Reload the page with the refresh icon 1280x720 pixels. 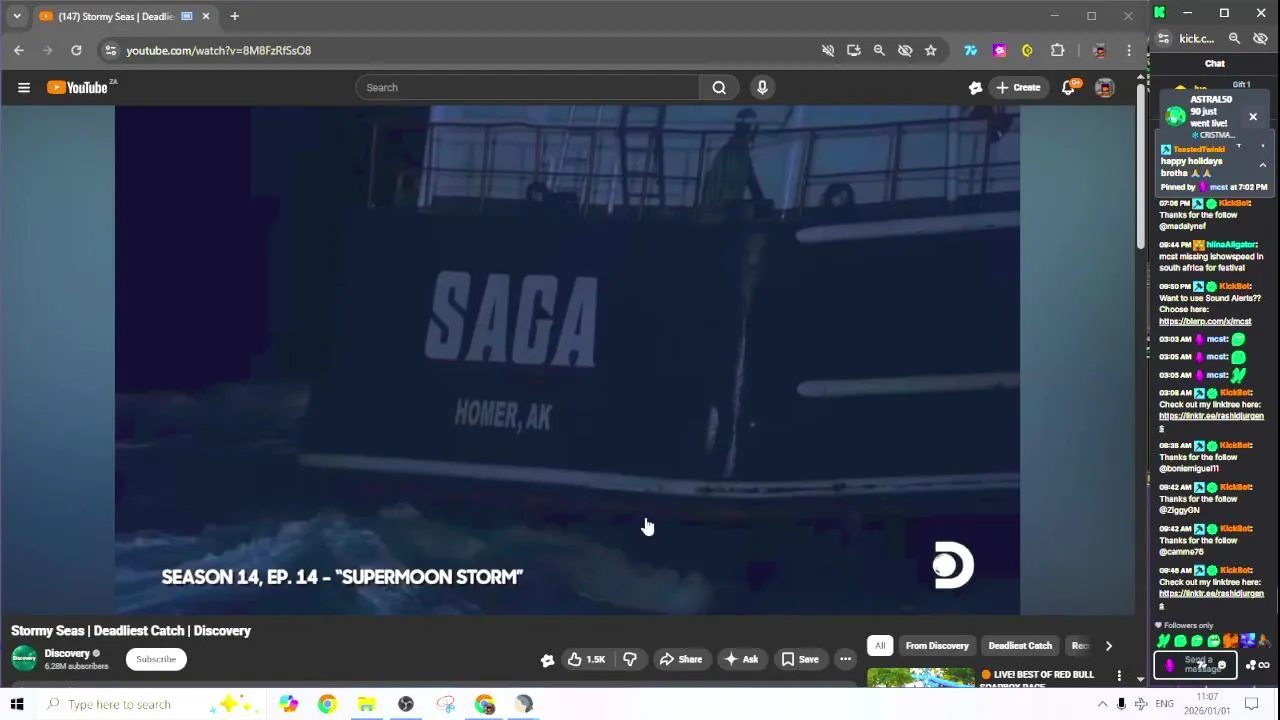coord(76,50)
